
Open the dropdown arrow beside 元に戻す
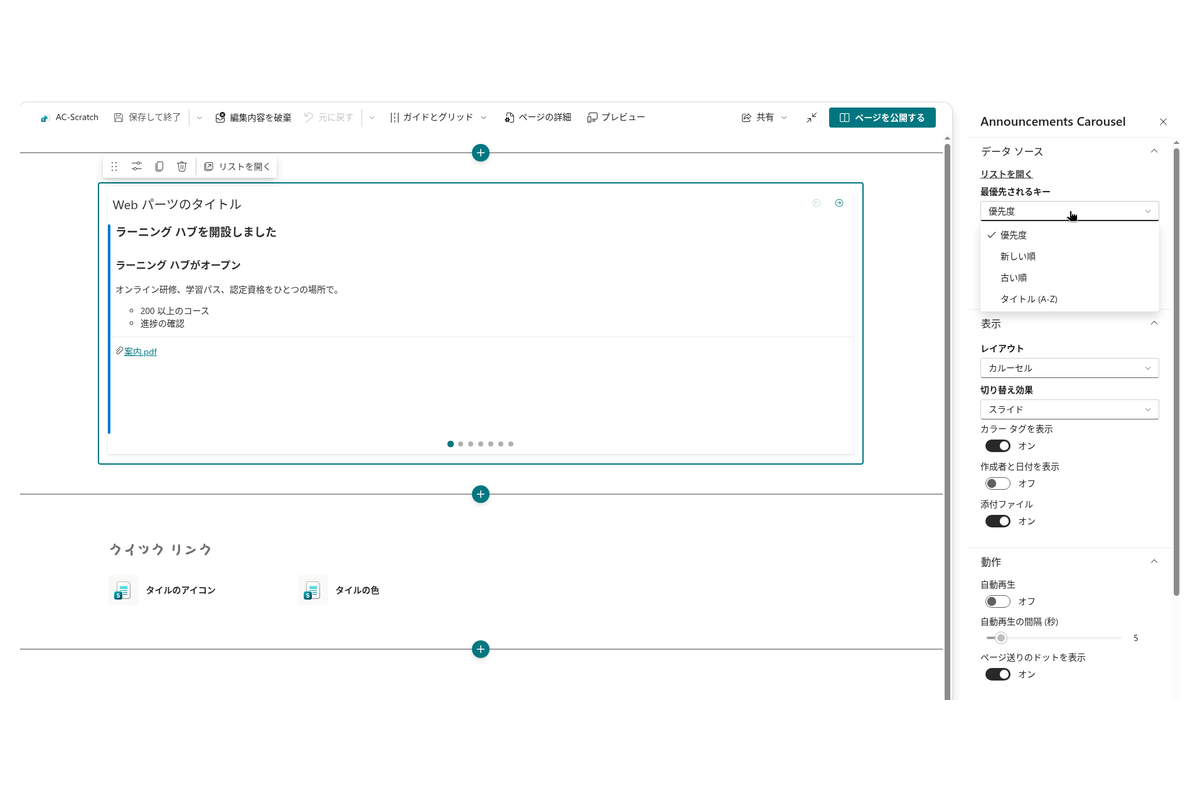pyautogui.click(x=372, y=117)
